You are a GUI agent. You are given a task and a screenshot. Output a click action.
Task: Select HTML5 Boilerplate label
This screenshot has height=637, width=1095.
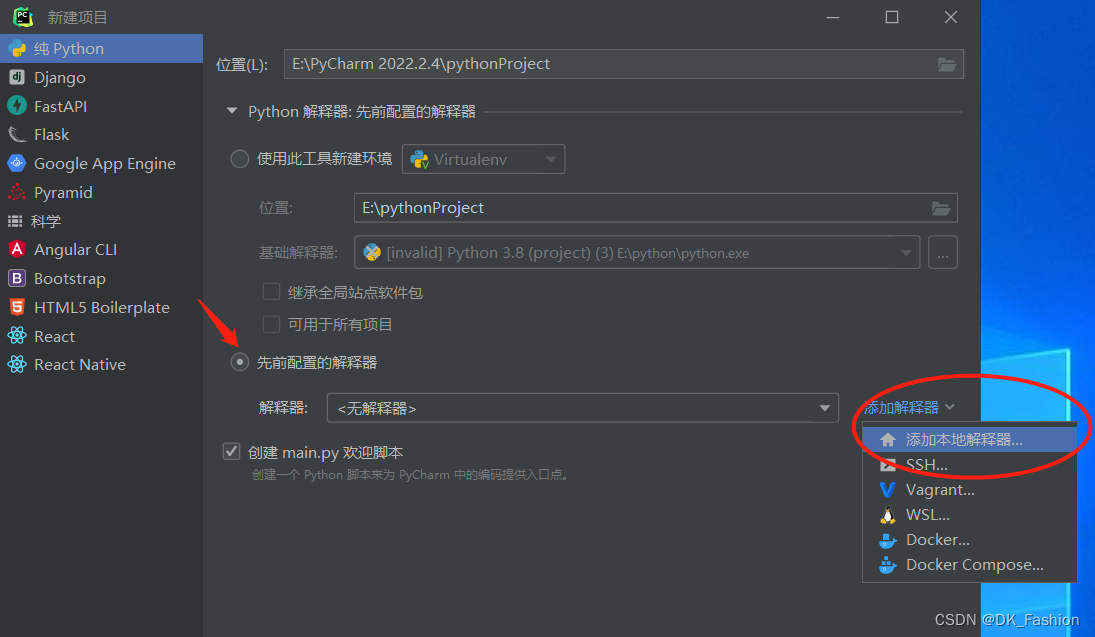coord(102,307)
